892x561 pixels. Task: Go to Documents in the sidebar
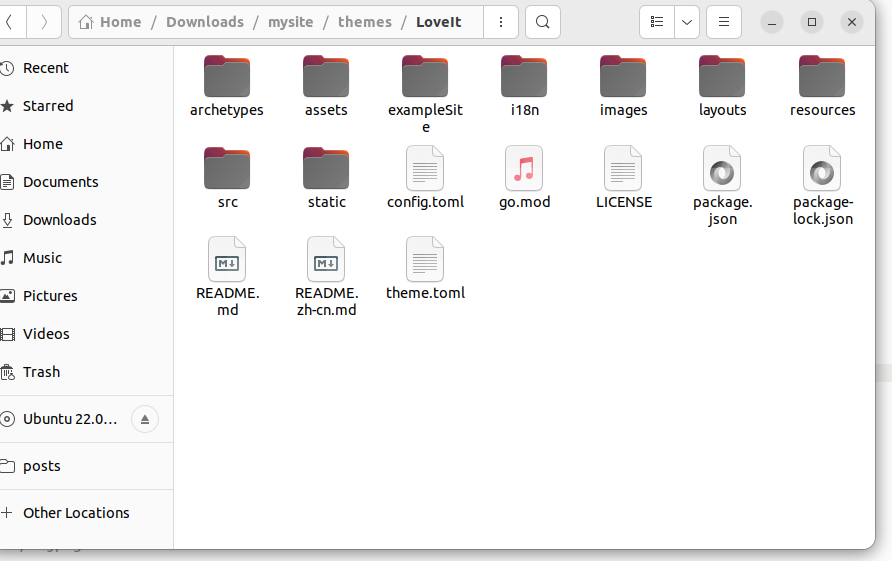tap(85, 182)
